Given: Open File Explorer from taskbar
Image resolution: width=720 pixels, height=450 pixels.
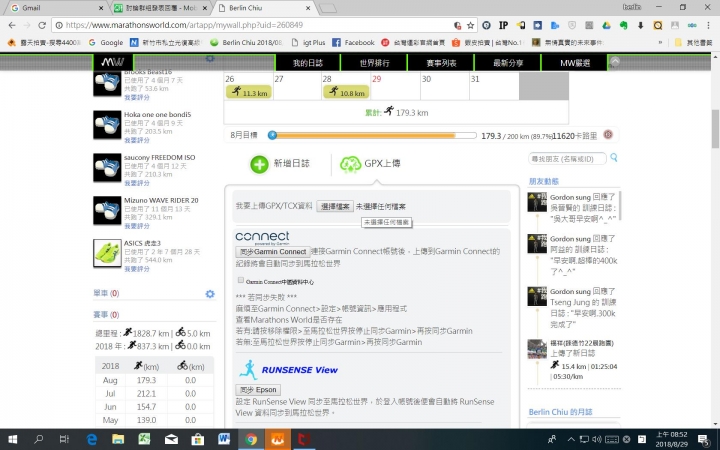Looking at the screenshot, I should (x=118, y=439).
